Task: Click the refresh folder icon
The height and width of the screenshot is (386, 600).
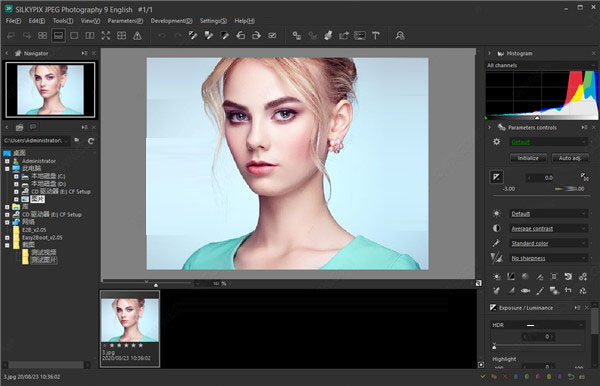Action: coord(91,141)
